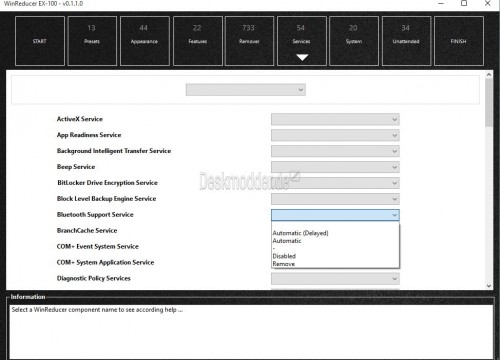The image size is (500, 360).
Task: Open Block Level Backup Engine Service dropdown
Action: (335, 199)
